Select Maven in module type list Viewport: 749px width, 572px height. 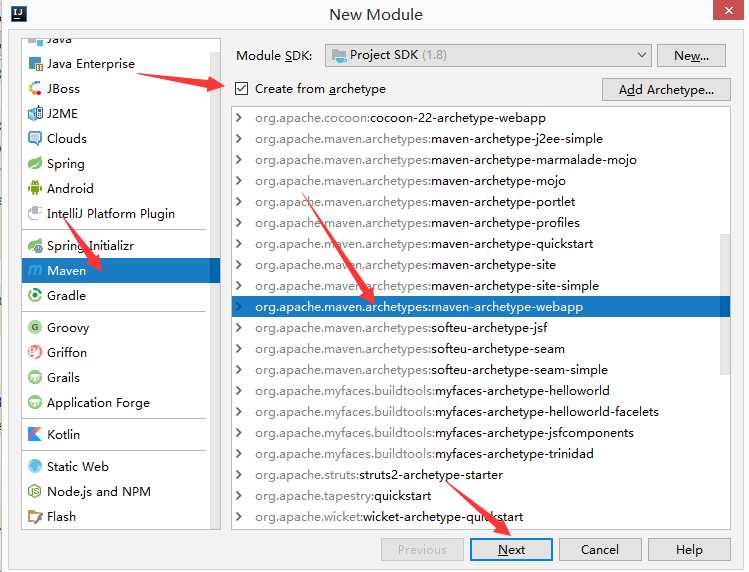point(120,270)
